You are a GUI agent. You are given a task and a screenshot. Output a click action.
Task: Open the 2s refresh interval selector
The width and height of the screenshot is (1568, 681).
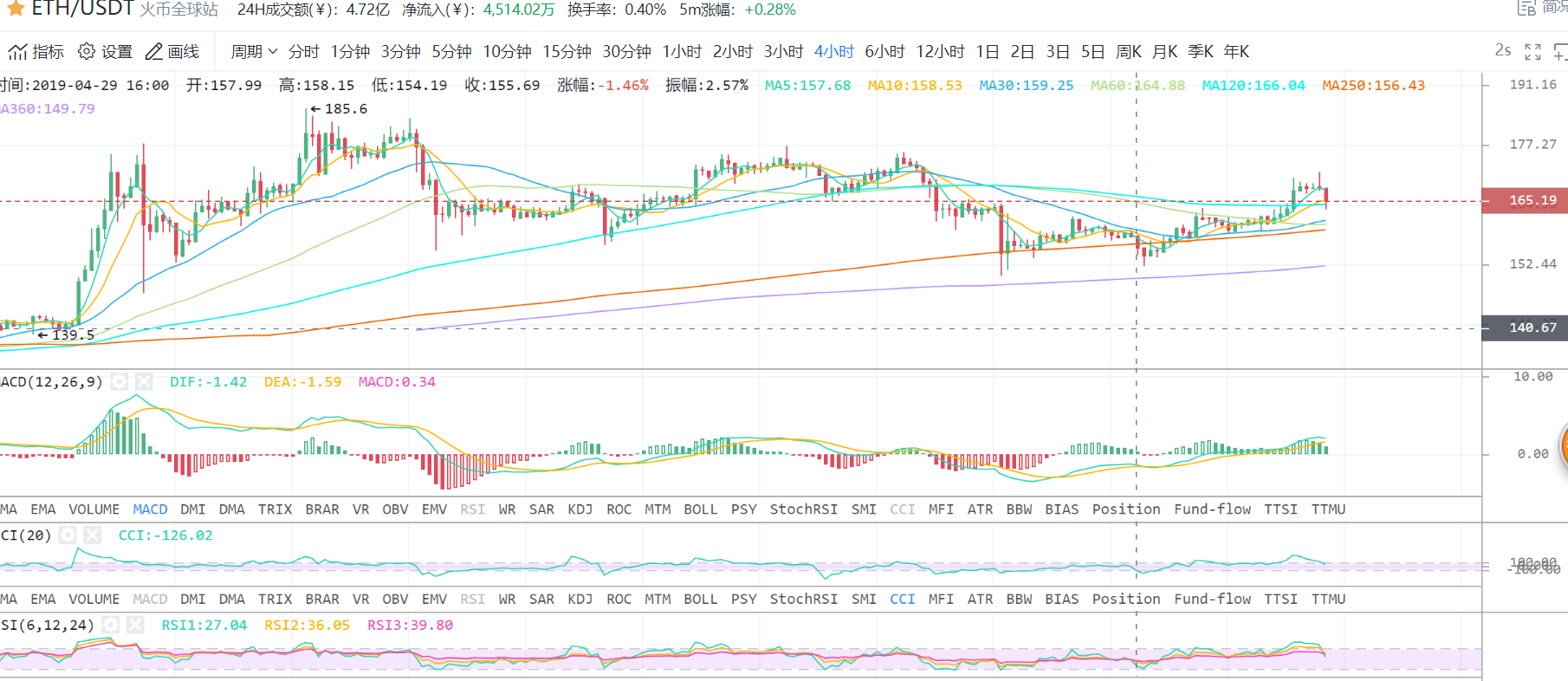coord(1503,51)
